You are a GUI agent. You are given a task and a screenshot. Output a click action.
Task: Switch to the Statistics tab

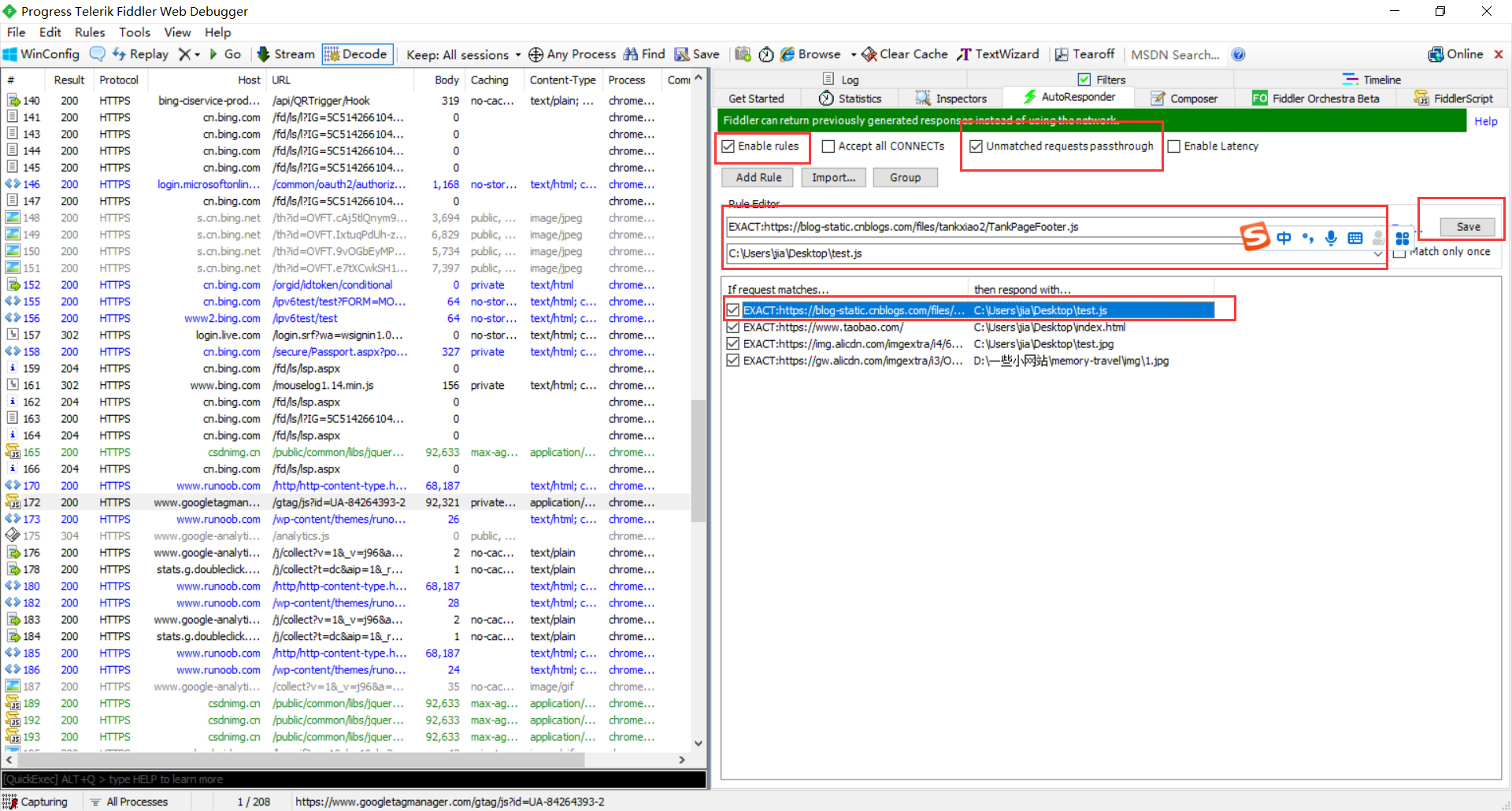point(850,98)
